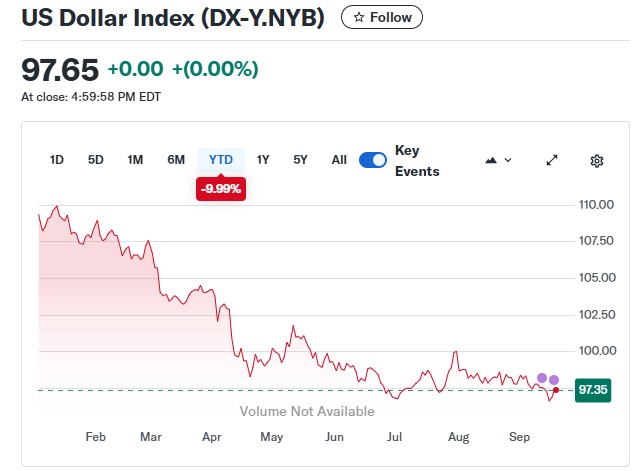The image size is (643, 471).
Task: Switch chart to 6M range
Action: tap(176, 160)
